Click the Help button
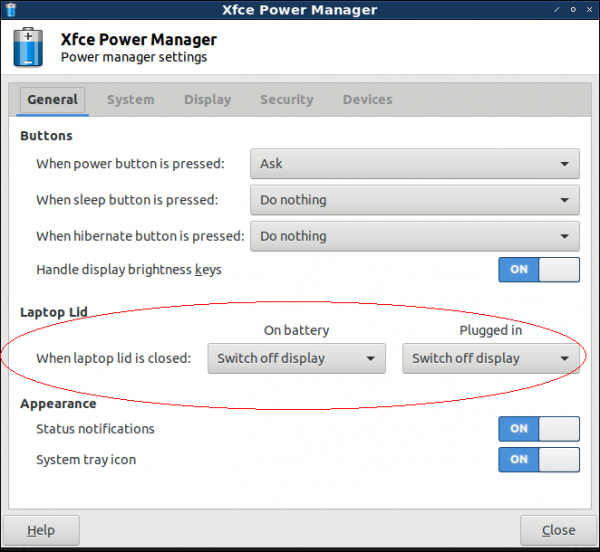Image resolution: width=600 pixels, height=552 pixels. click(x=41, y=530)
